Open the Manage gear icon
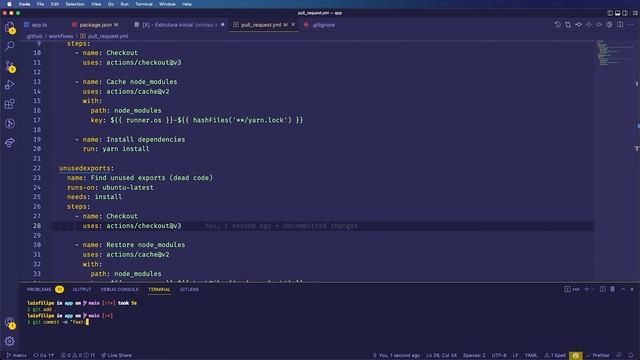640x360 pixels. pos(10,341)
